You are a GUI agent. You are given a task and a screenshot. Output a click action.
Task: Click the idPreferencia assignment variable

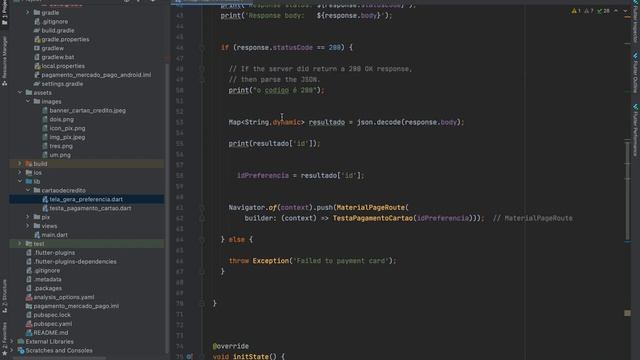263,176
